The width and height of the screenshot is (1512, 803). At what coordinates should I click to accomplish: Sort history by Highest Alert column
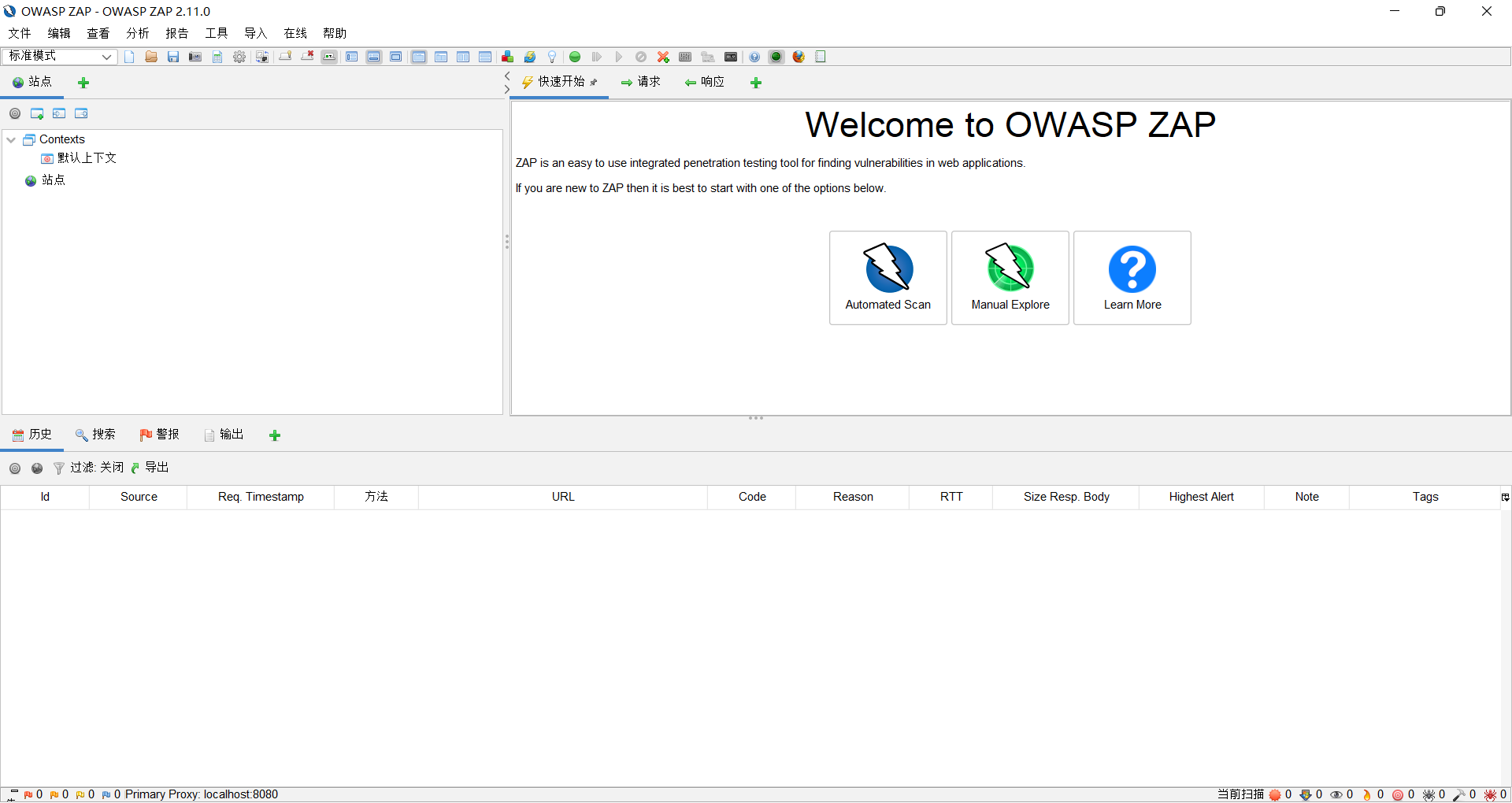pyautogui.click(x=1201, y=497)
